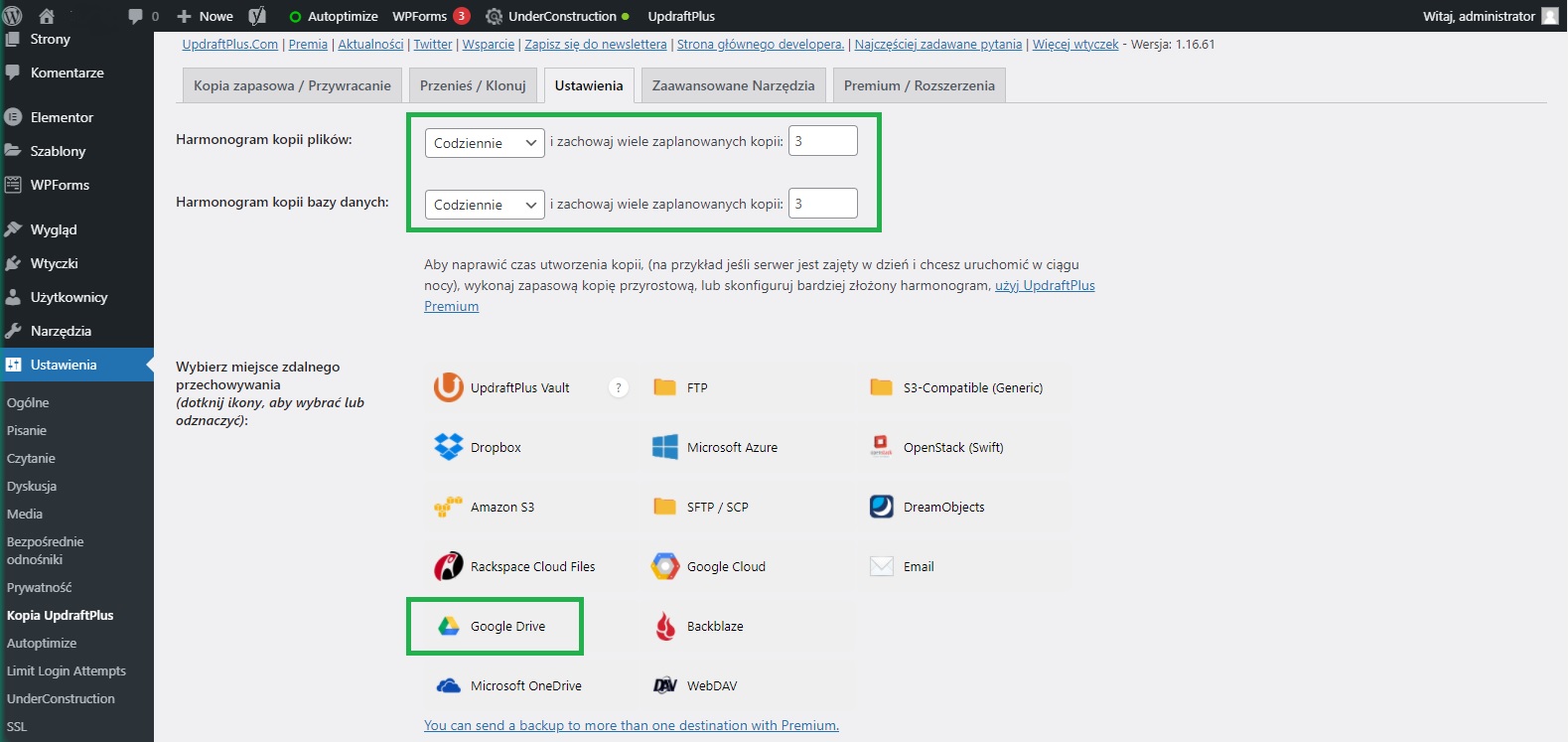Select DreamObjects storage
The height and width of the screenshot is (742, 1568).
(927, 507)
